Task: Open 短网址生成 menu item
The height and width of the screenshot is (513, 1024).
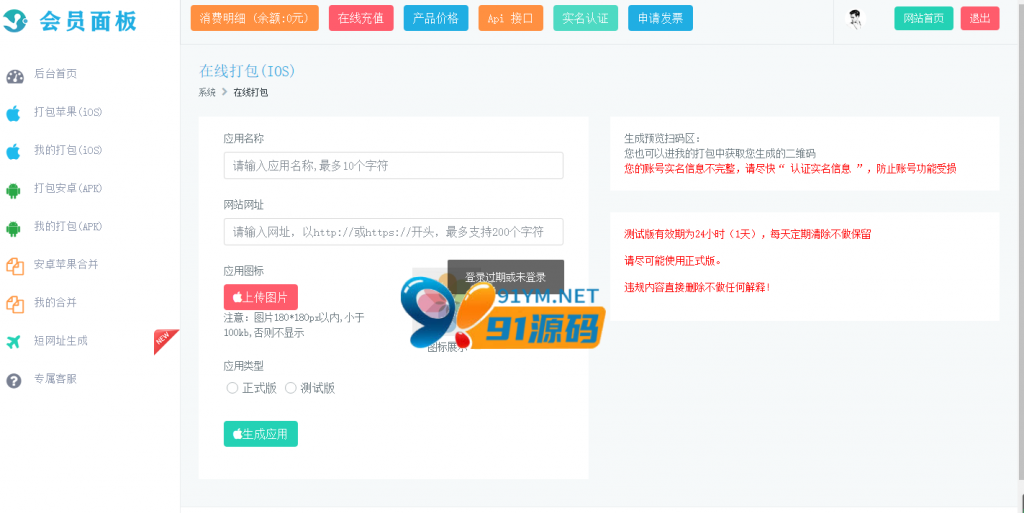Action: (x=61, y=340)
